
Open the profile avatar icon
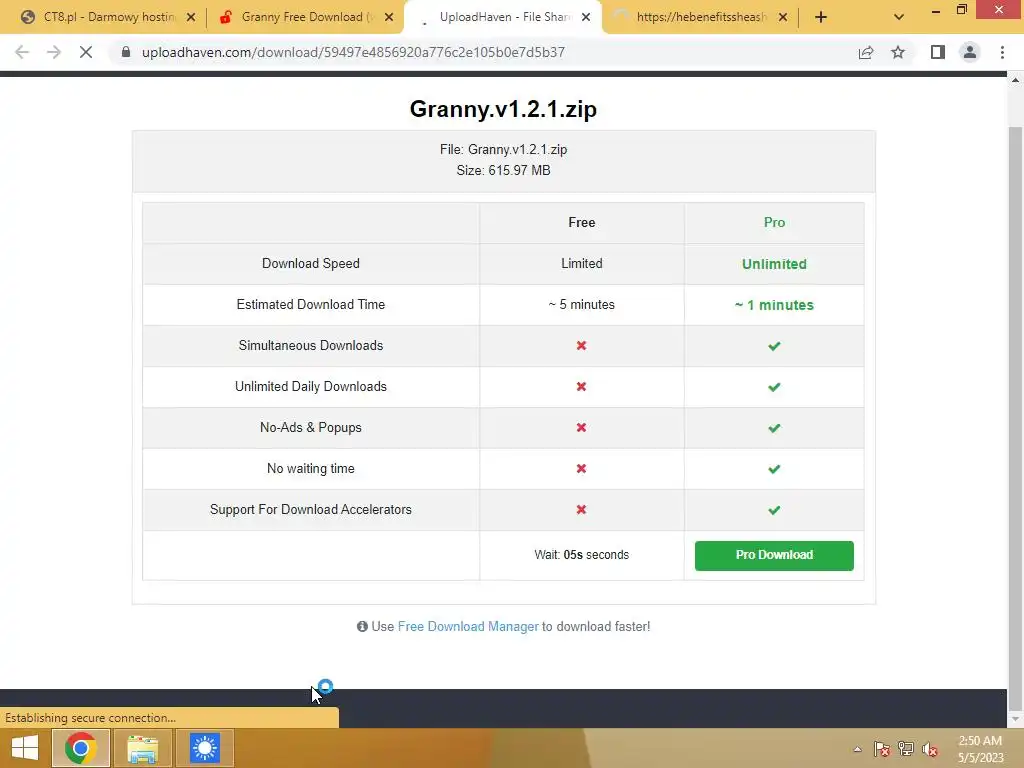(970, 52)
